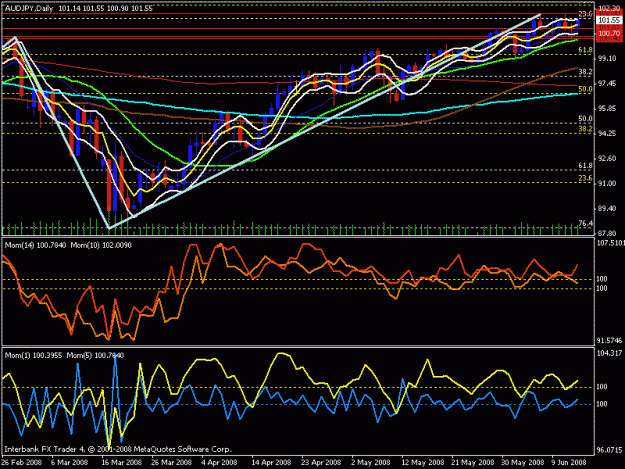
Task: Click the 91.00 price axis label
Action: click(607, 184)
